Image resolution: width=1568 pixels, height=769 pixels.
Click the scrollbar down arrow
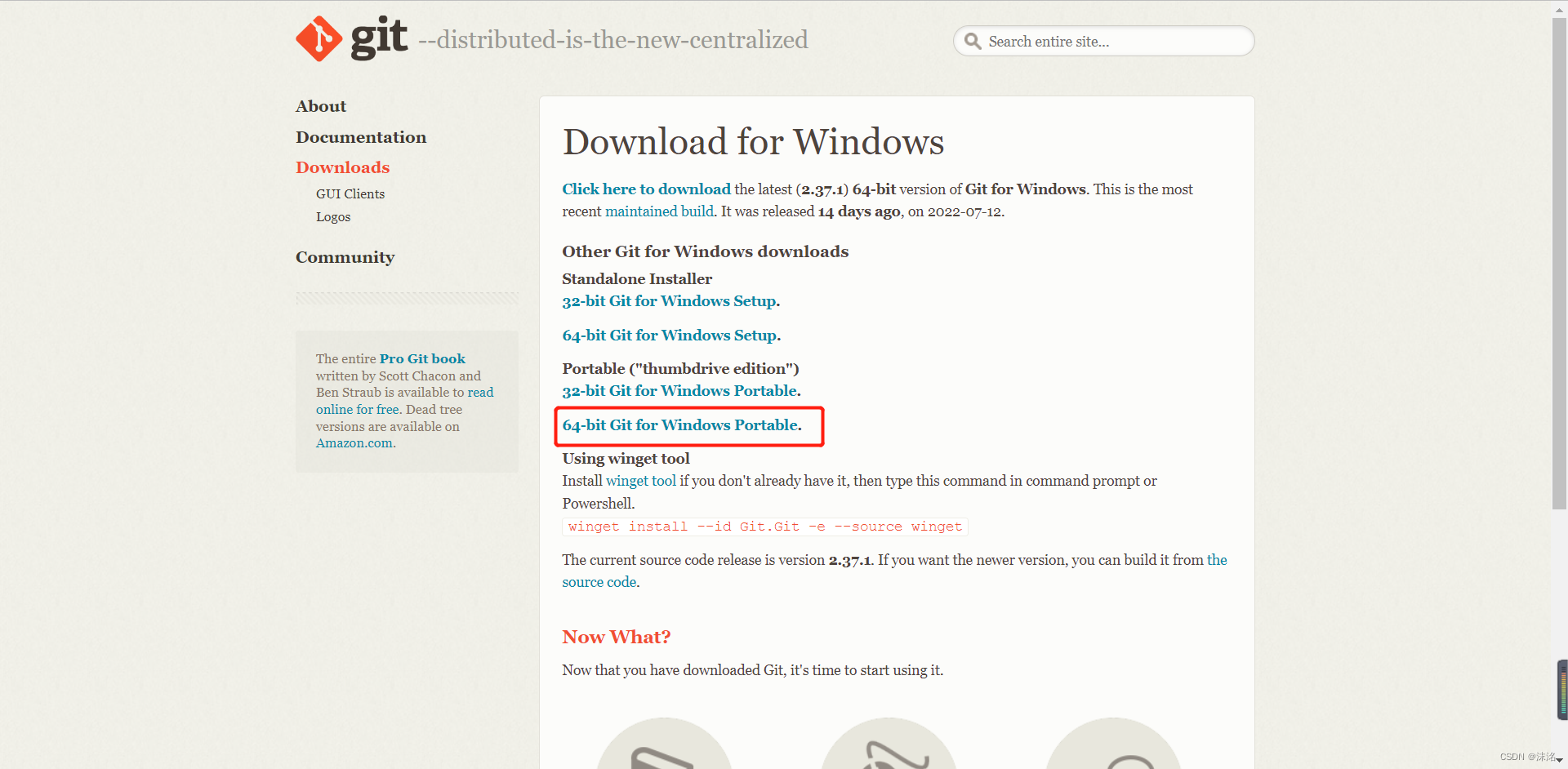(1559, 760)
